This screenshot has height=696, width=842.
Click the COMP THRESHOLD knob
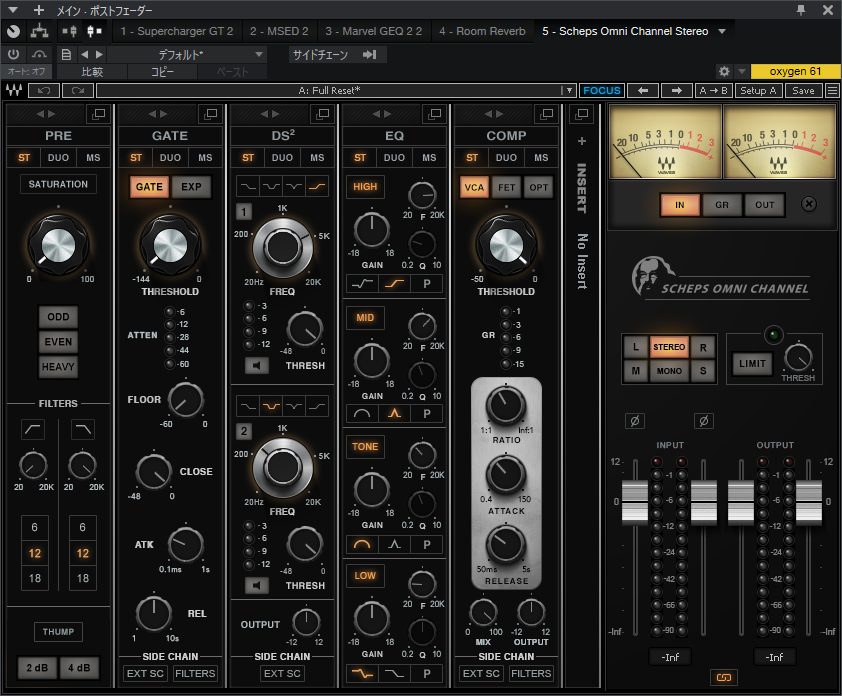click(x=506, y=245)
